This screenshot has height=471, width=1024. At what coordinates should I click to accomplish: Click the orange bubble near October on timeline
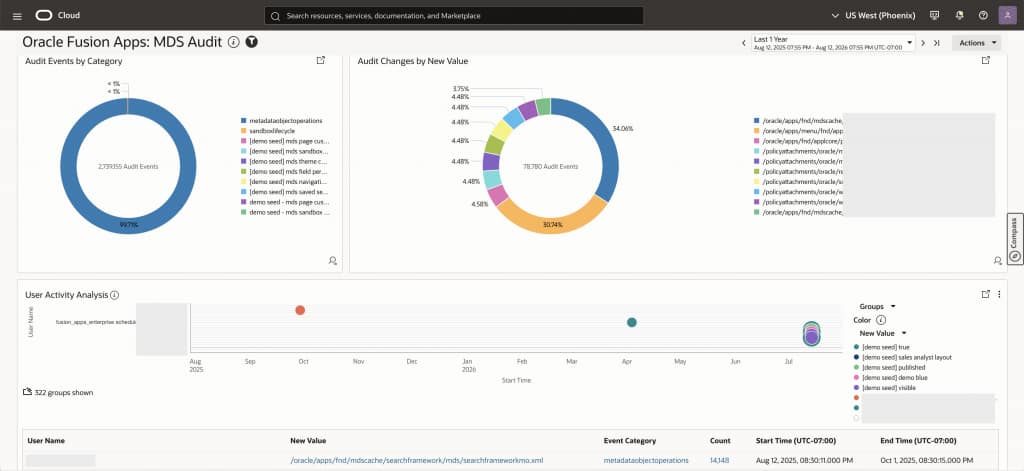300,310
